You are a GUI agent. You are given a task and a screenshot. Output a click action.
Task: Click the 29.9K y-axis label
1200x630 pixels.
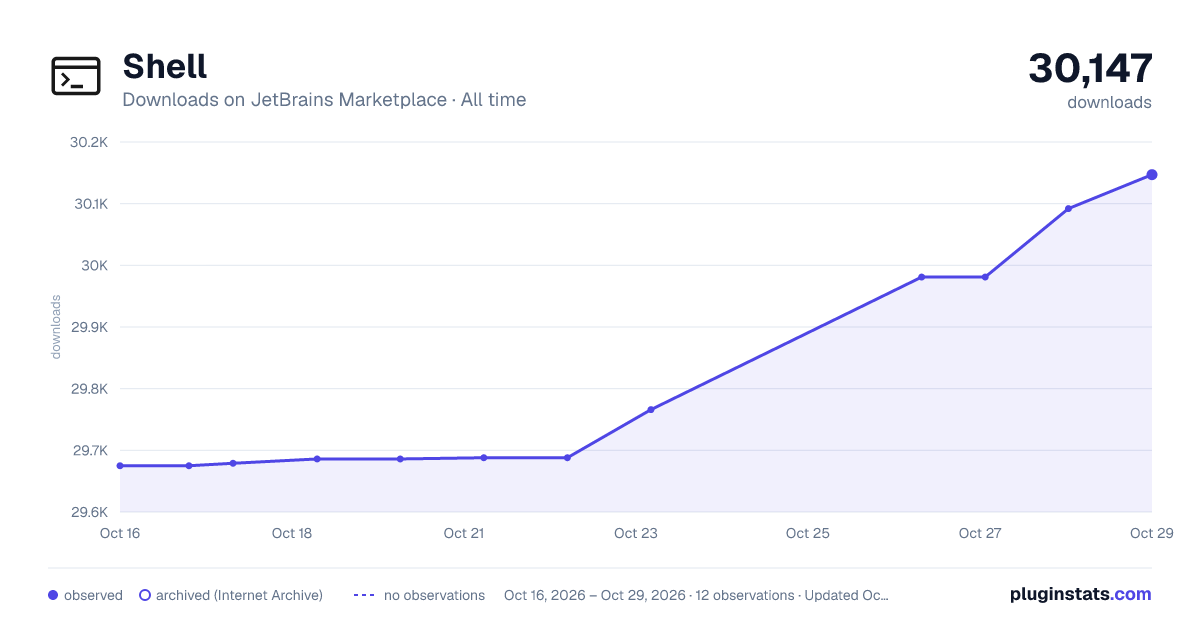point(88,327)
